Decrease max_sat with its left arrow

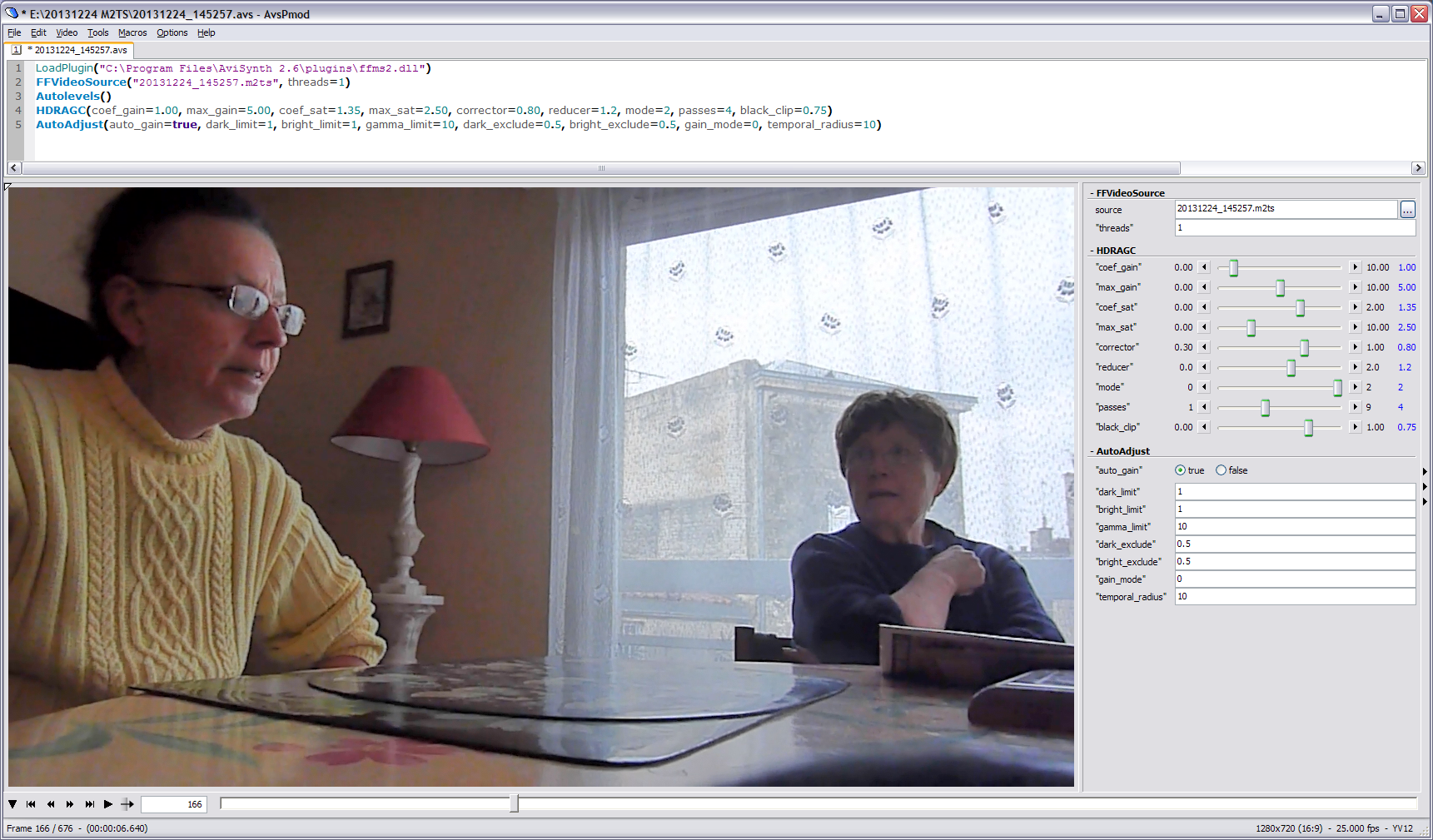click(x=1204, y=327)
